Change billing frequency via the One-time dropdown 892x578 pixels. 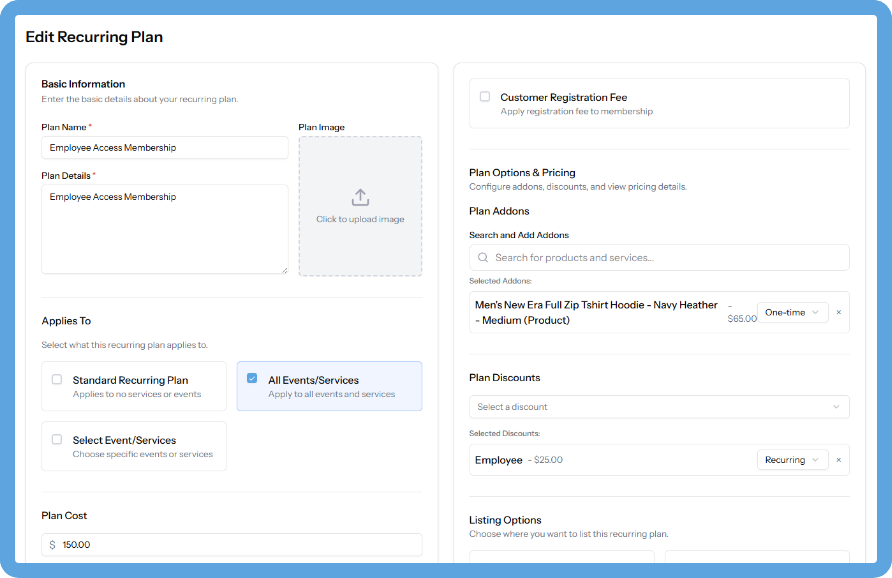[x=793, y=312]
